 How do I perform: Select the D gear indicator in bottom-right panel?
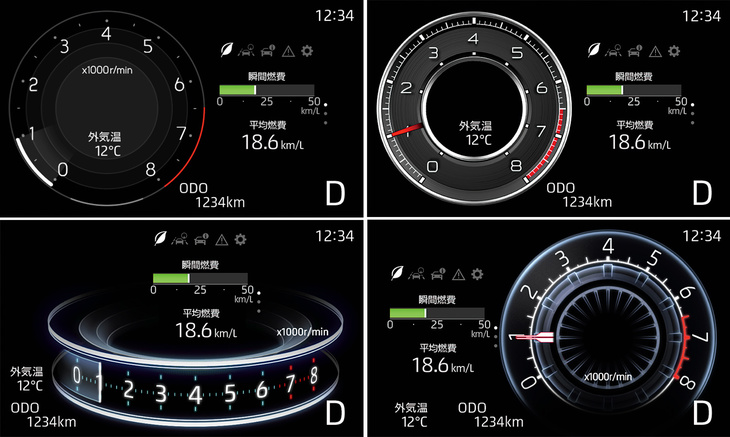tap(705, 411)
